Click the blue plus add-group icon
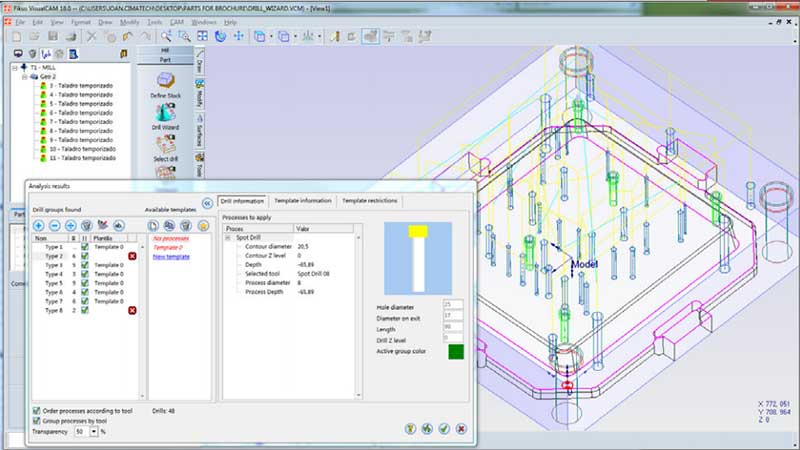 [39, 225]
